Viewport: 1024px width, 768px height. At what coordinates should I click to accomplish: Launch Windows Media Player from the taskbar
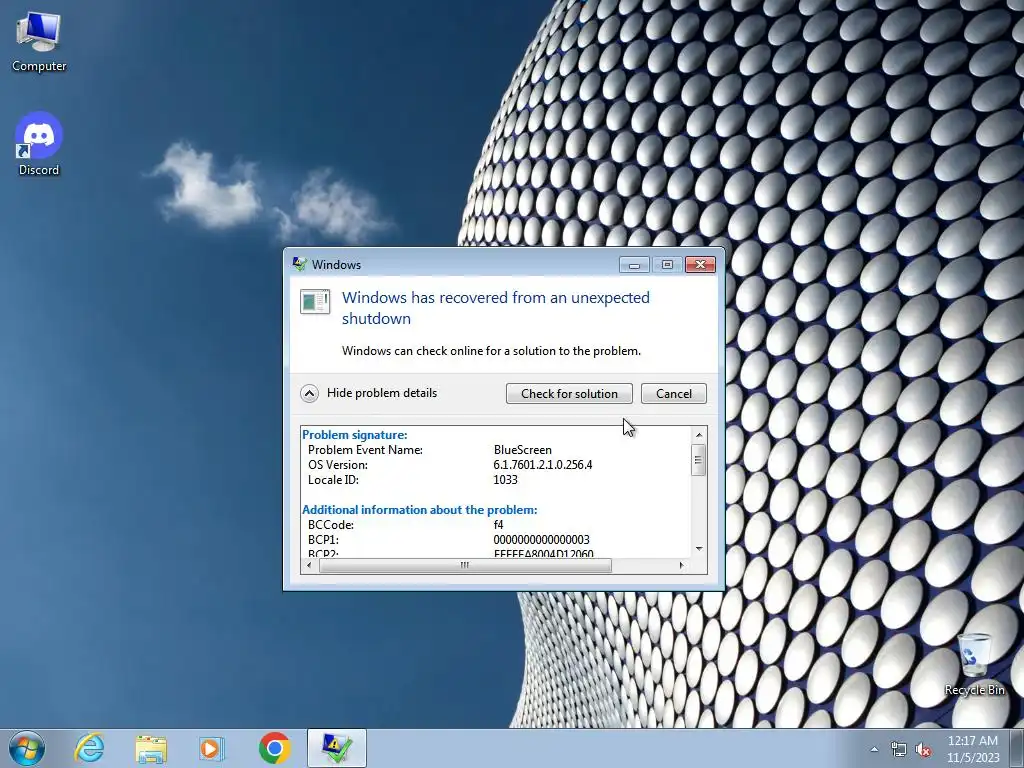[x=212, y=748]
